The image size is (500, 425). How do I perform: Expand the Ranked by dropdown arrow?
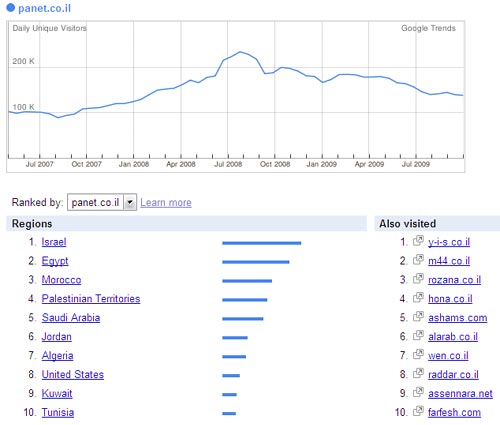(x=130, y=202)
